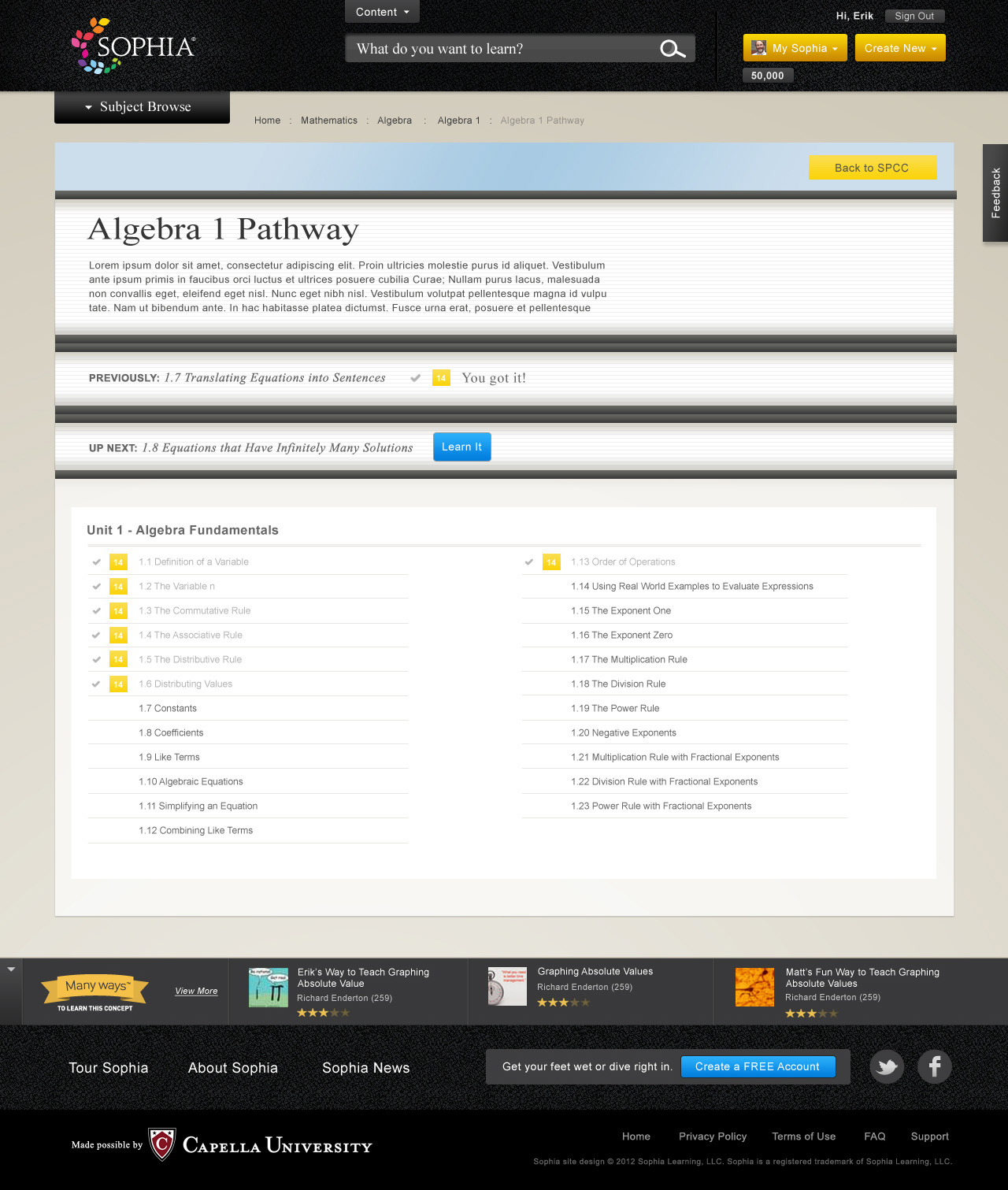Click star rating under Erik's Way tutorial

pos(323,1013)
